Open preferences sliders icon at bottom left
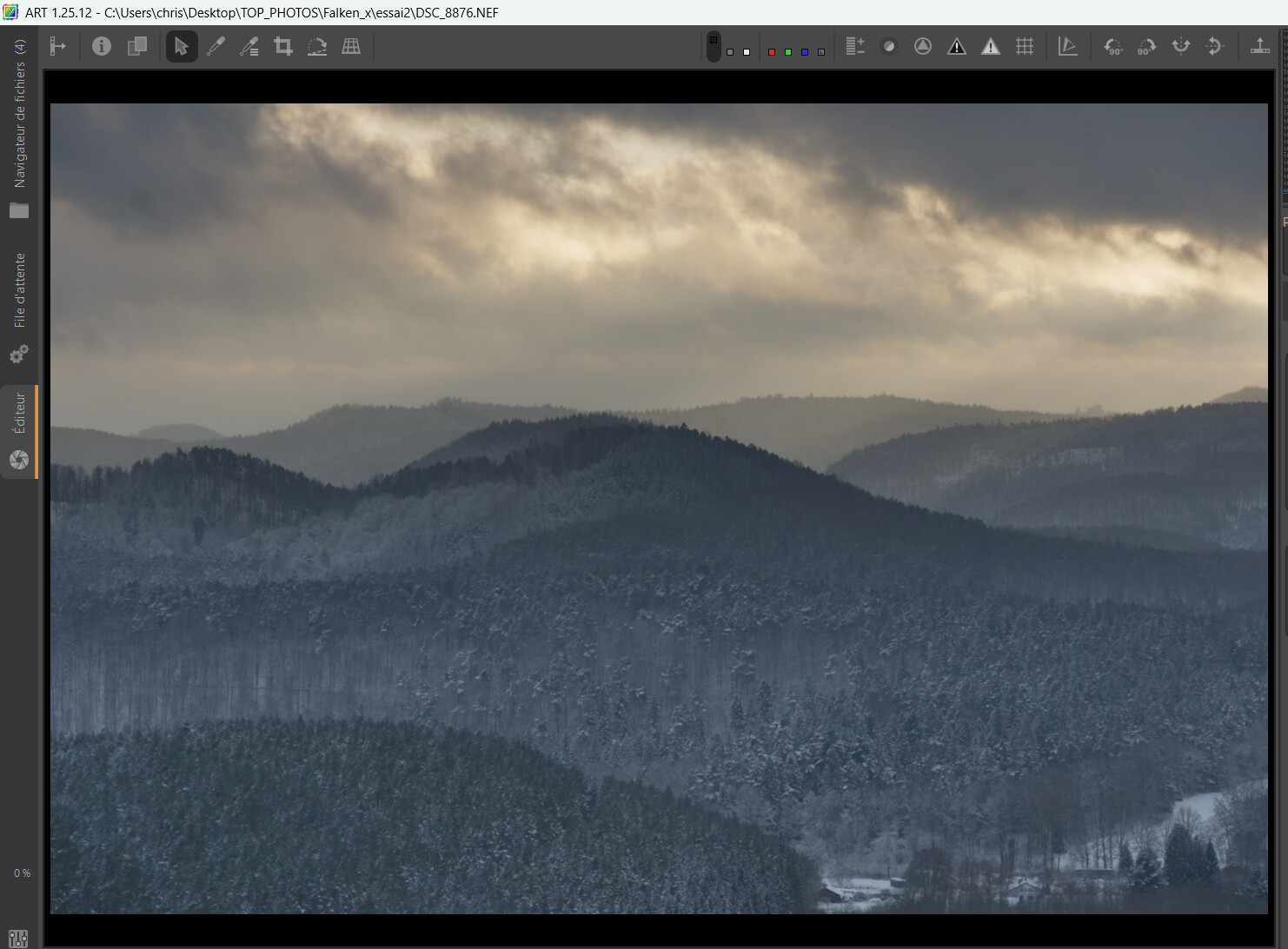This screenshot has height=949, width=1288. [18, 938]
